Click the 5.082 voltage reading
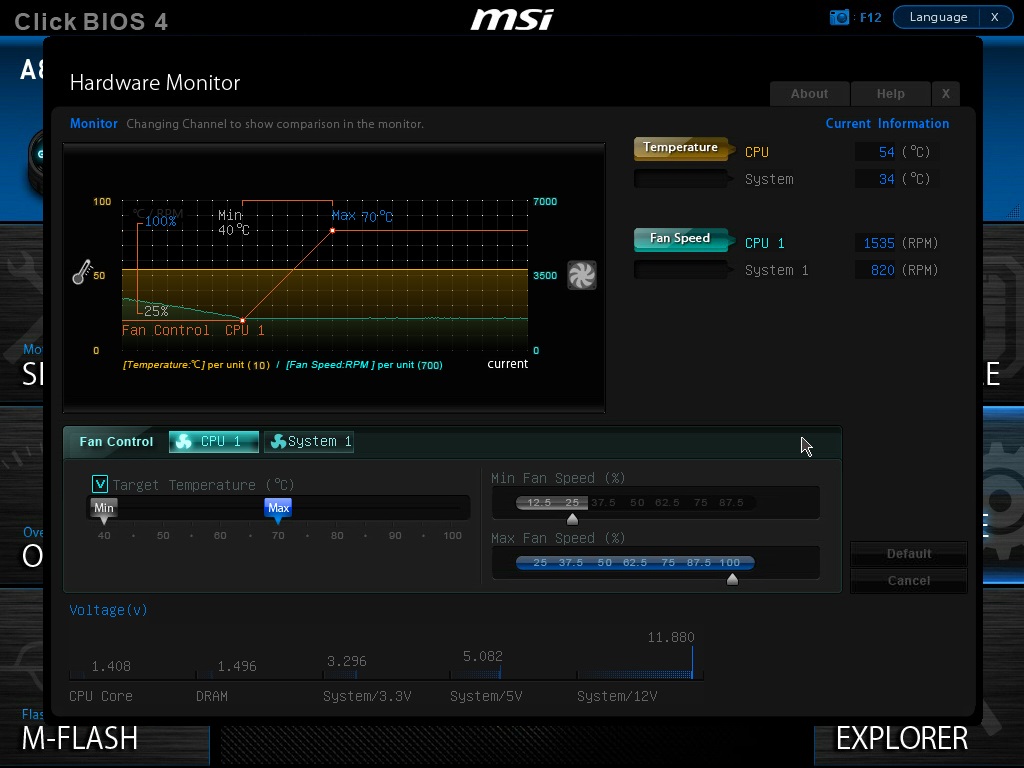Viewport: 1024px width, 768px height. [483, 656]
